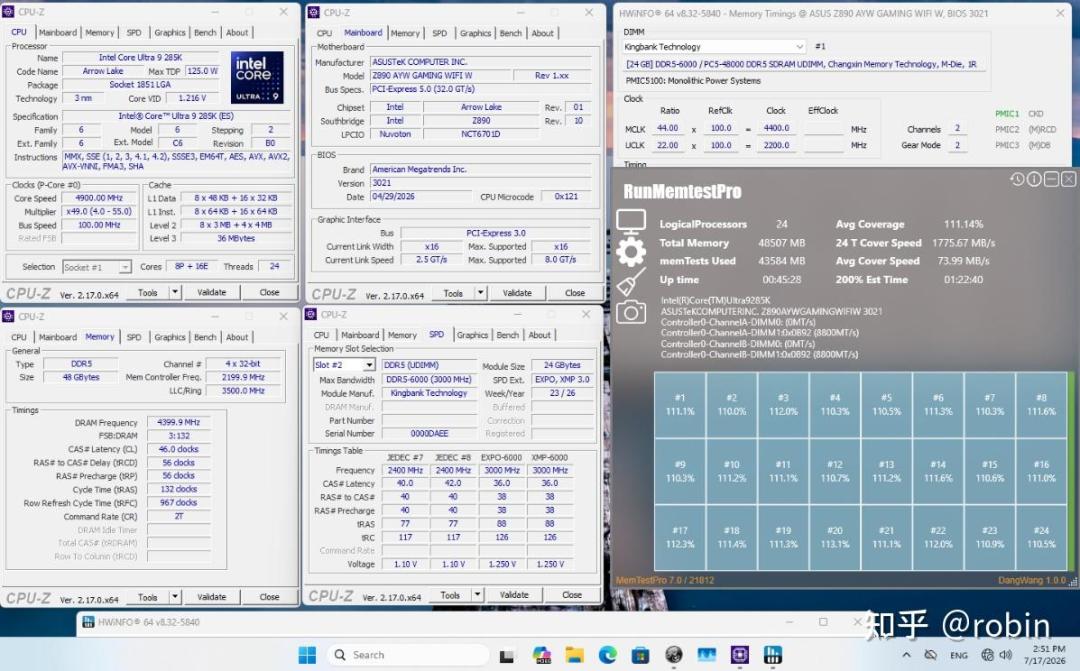This screenshot has height=671, width=1080.
Task: Click the DRAM Frequency 4399.9 MHz field
Action: 178,422
